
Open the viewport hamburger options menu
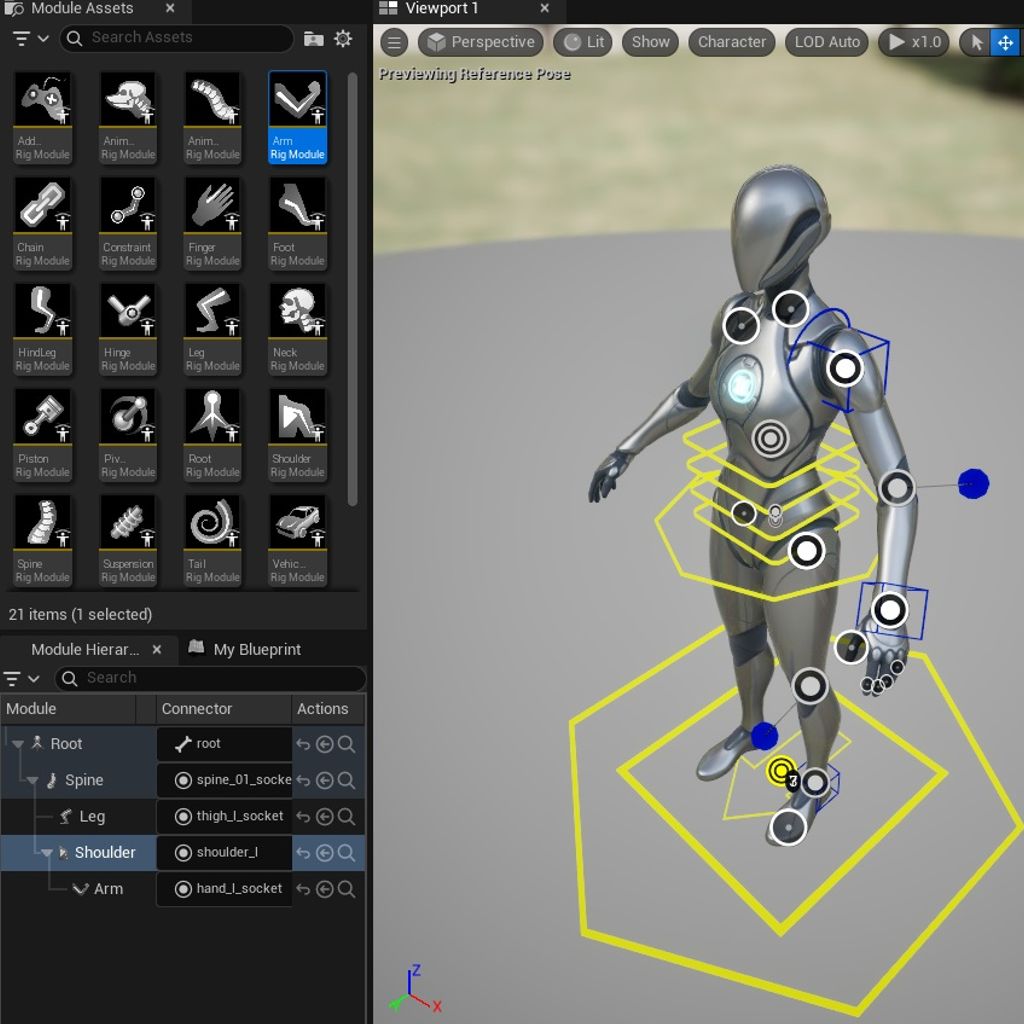point(394,42)
